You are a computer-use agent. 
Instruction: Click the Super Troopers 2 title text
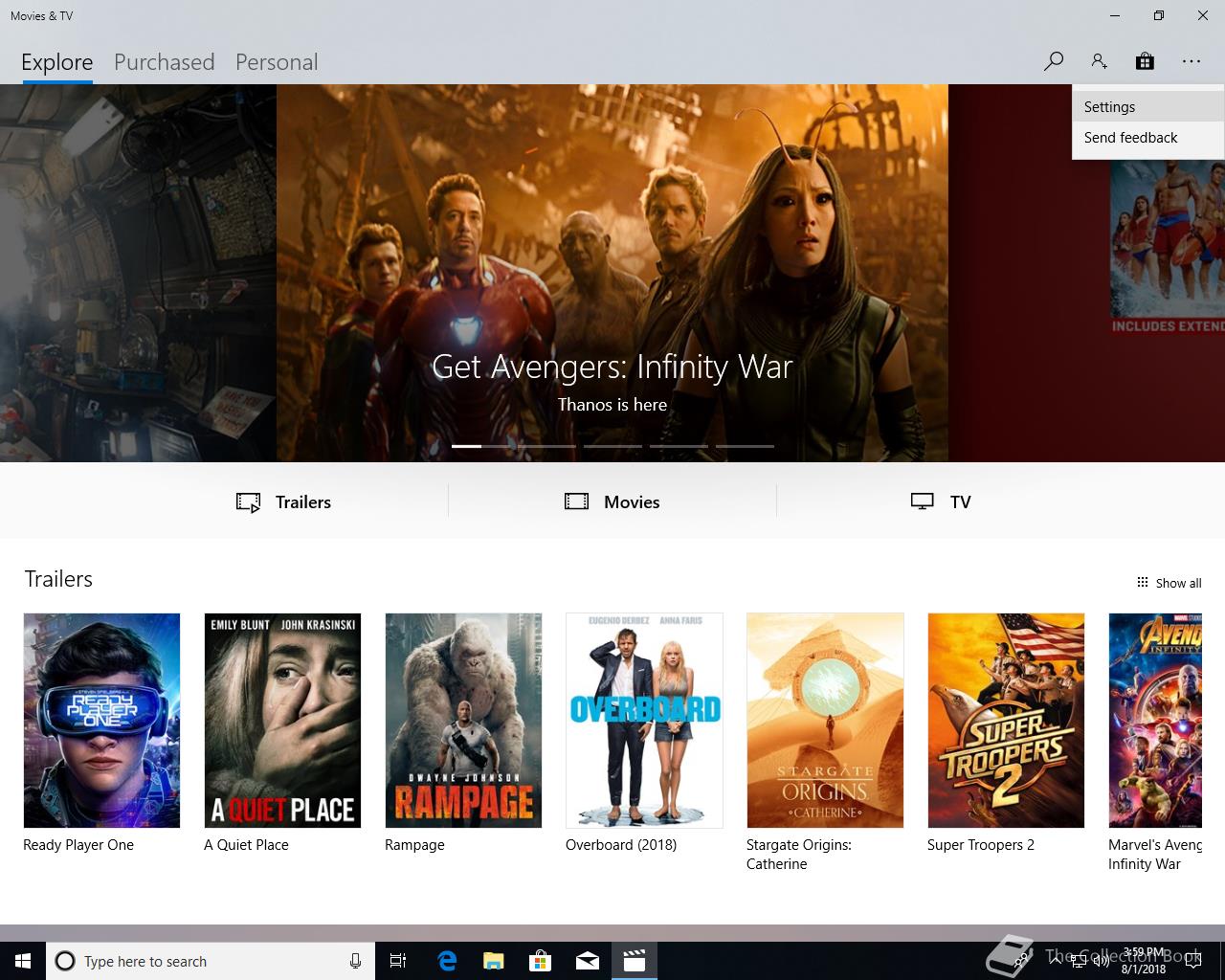click(x=981, y=845)
